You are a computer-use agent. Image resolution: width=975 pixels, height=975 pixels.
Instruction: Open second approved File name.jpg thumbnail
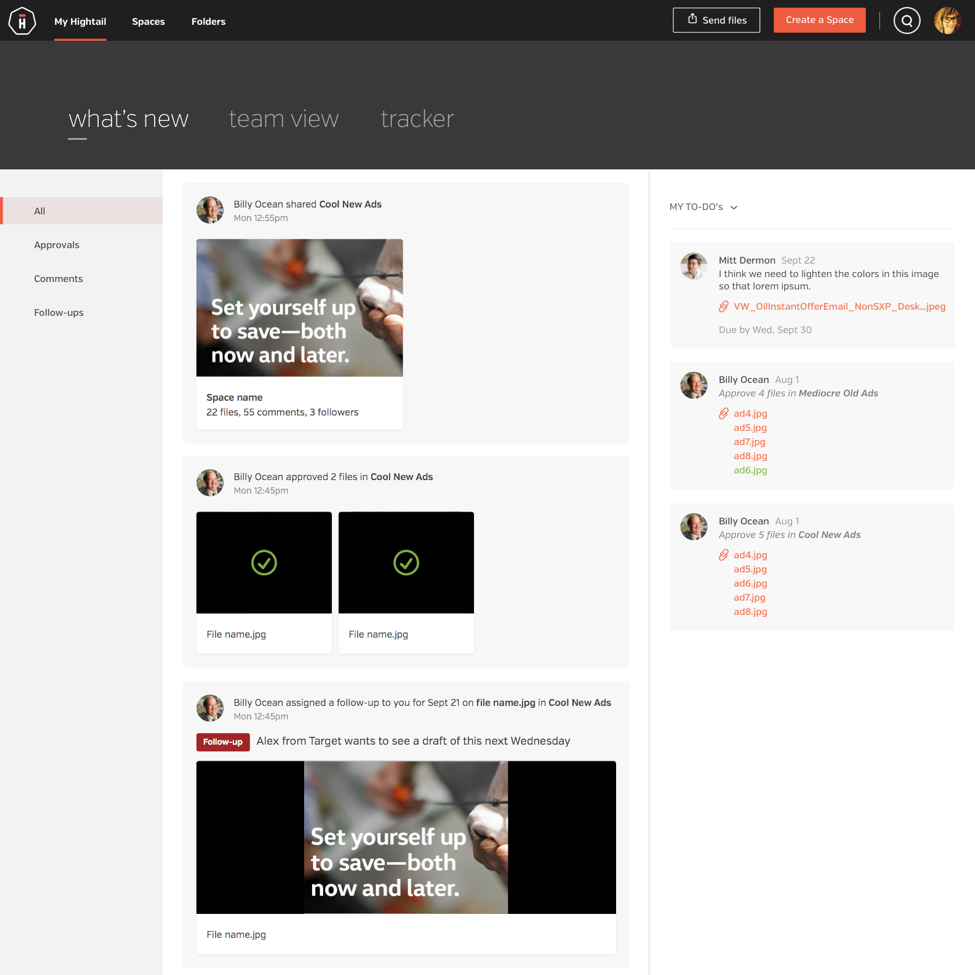pos(406,563)
